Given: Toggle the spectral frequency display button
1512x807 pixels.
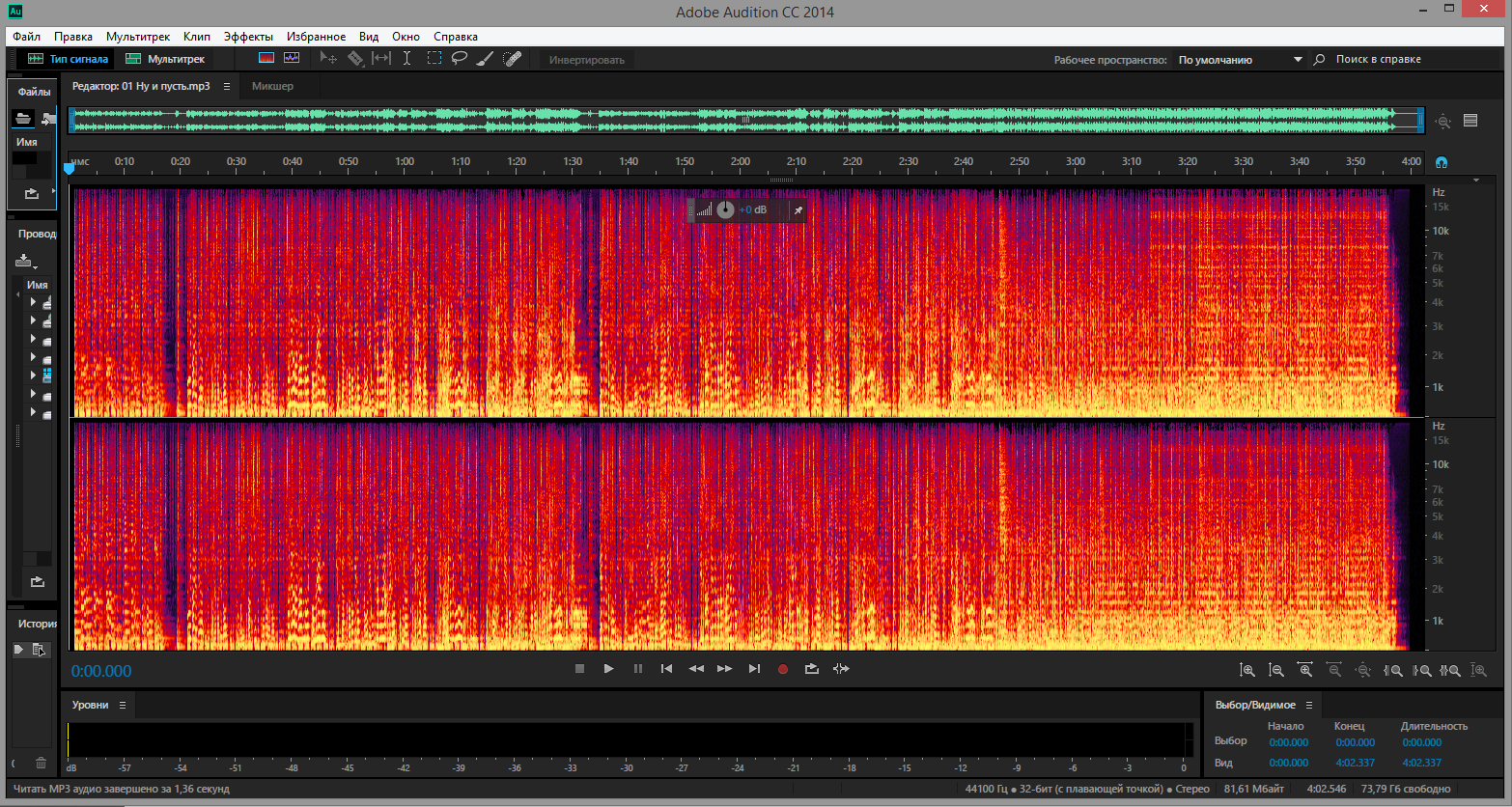Looking at the screenshot, I should [x=266, y=59].
